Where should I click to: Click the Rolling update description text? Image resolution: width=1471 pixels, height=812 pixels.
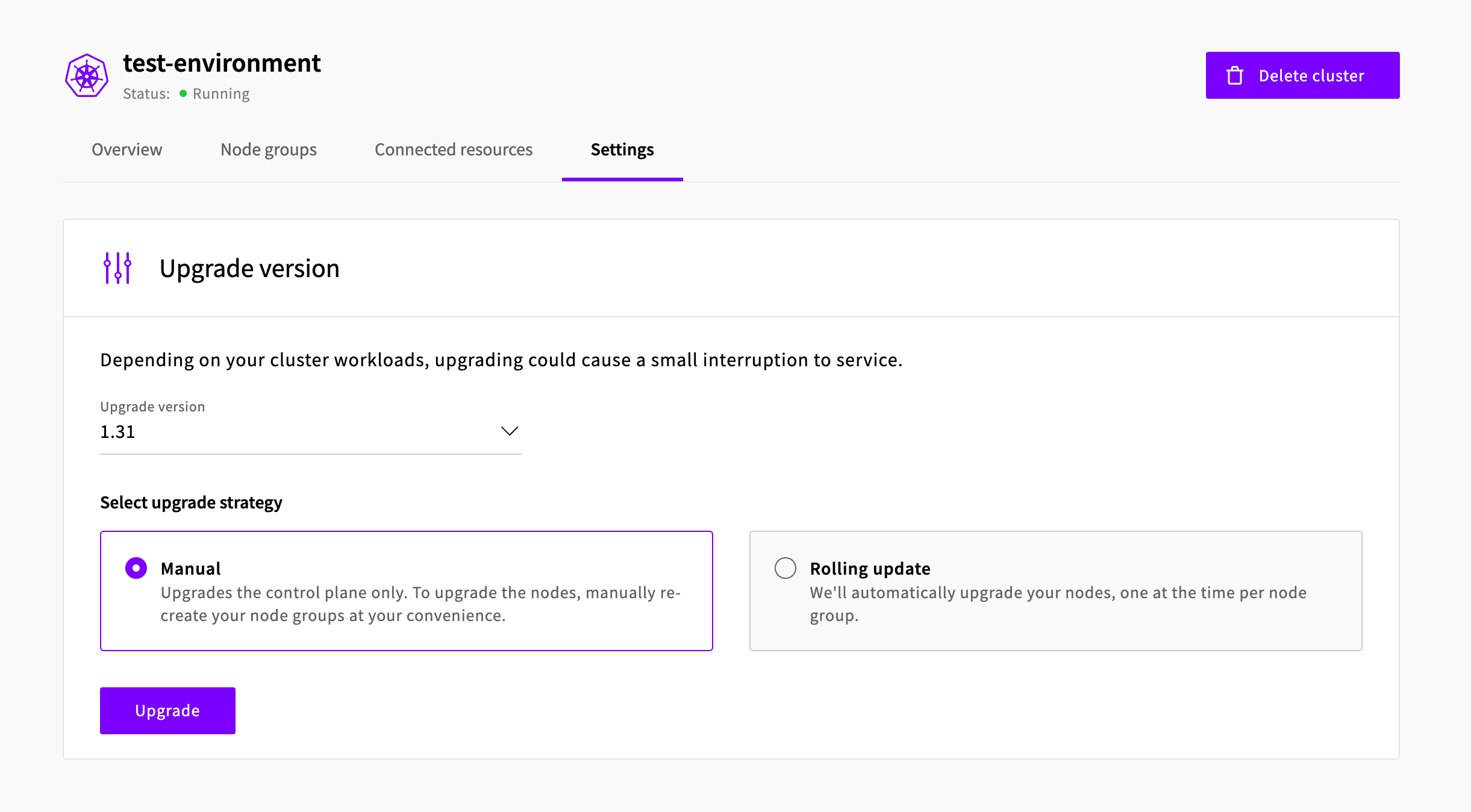click(x=1058, y=604)
